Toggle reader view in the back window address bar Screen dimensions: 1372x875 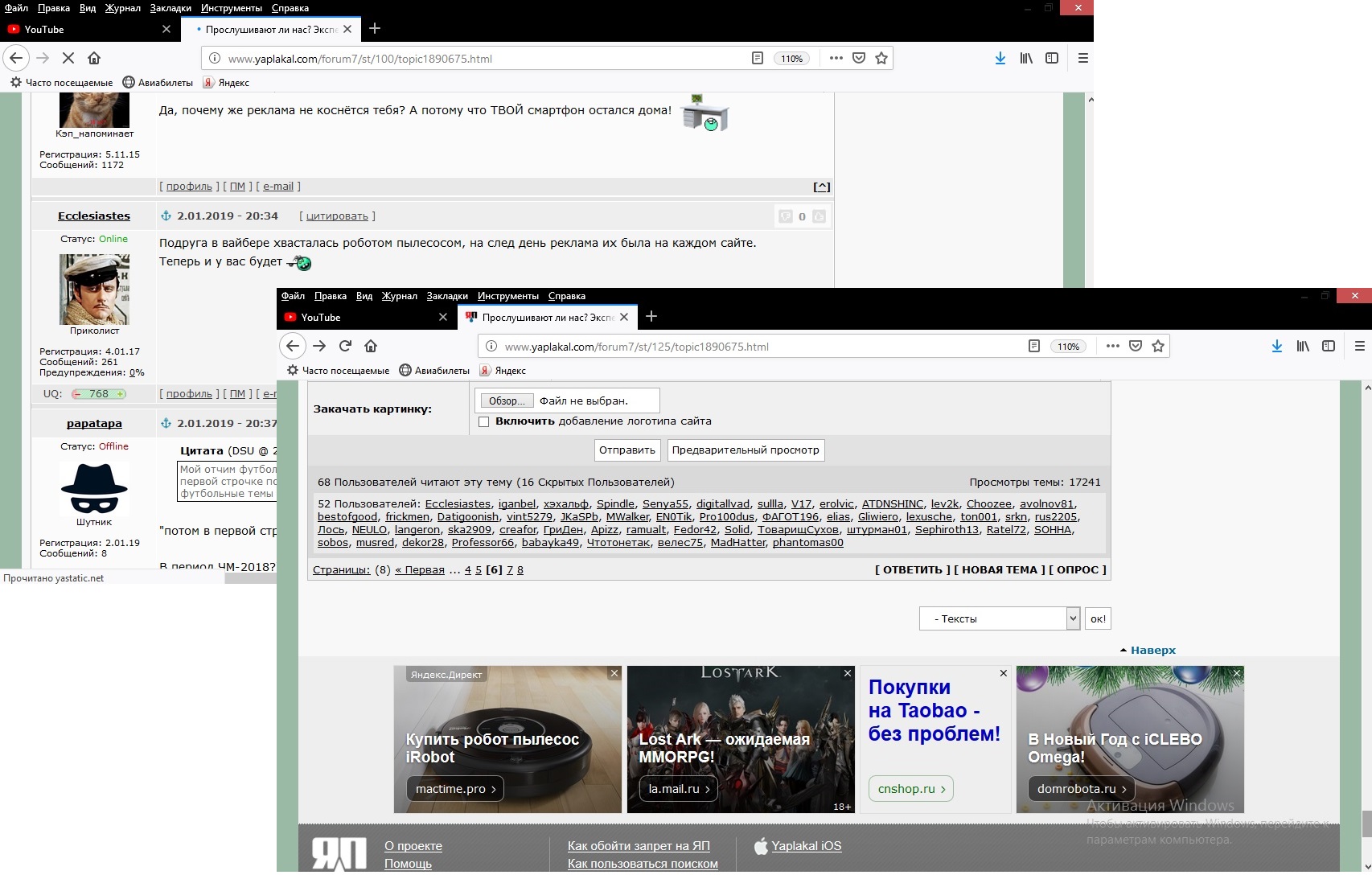click(x=758, y=58)
